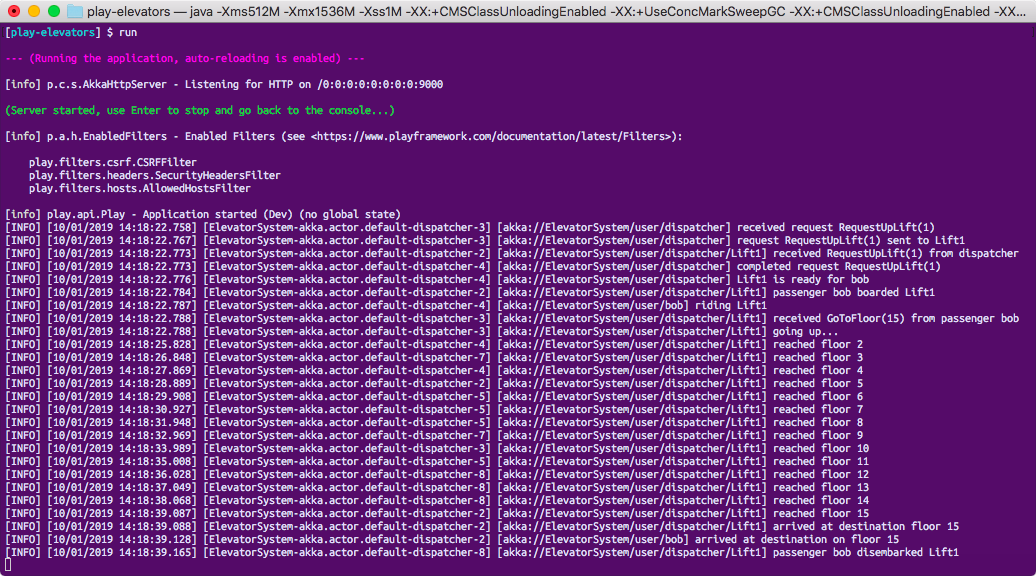Click the red close window button
This screenshot has width=1036, height=576.
point(14,11)
